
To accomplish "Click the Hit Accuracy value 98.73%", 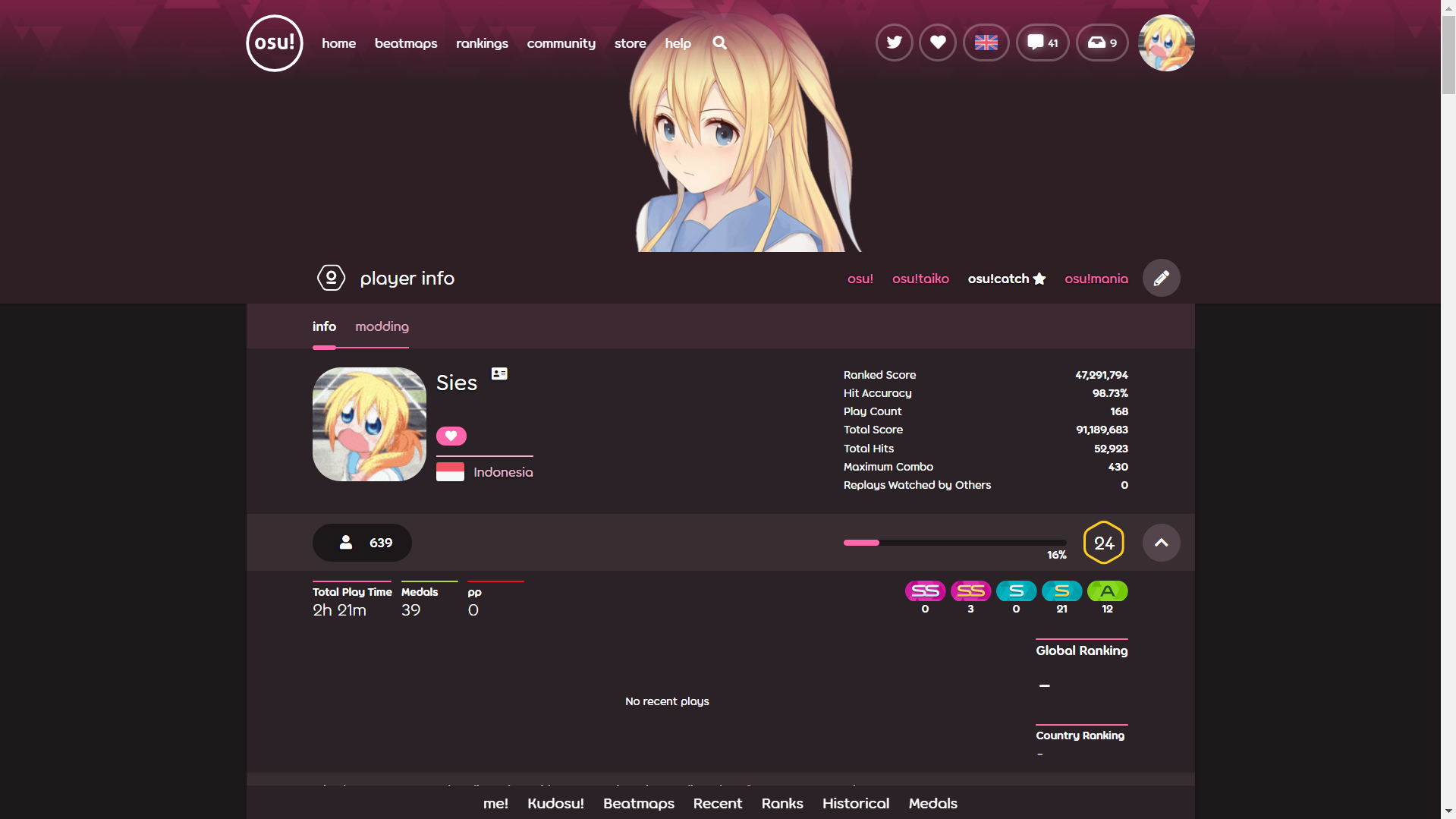I will click(x=1110, y=393).
